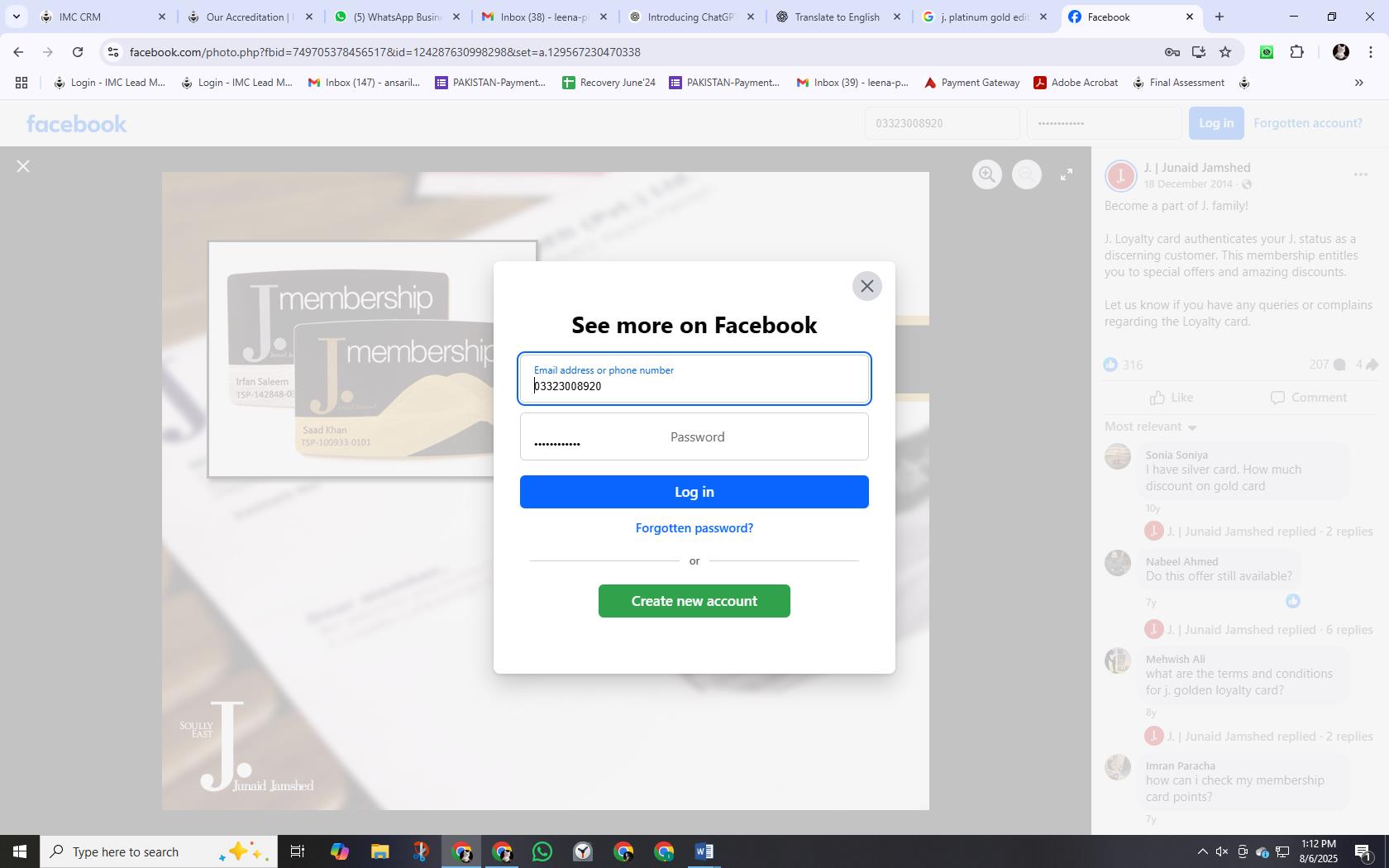Switch to the Our Accreditation tab

click(x=250, y=17)
